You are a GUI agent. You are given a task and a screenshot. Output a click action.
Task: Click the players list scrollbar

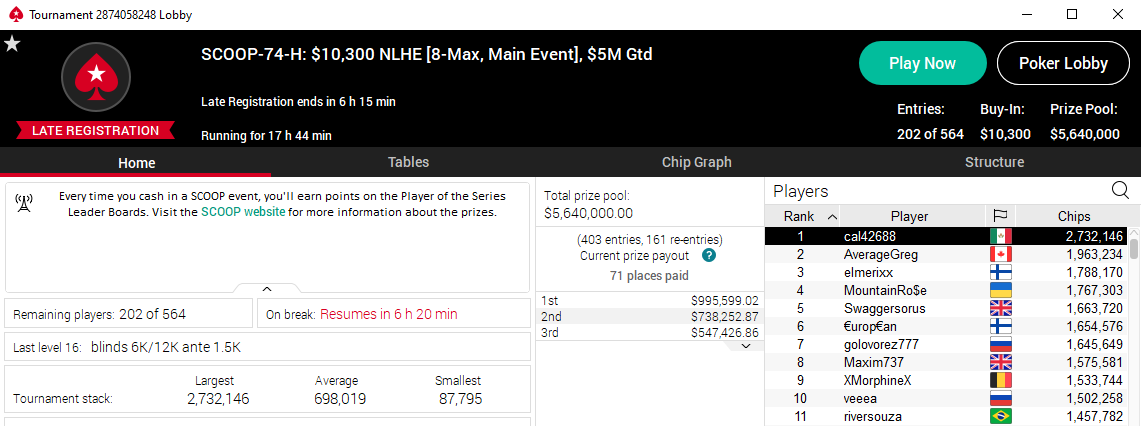click(1134, 326)
